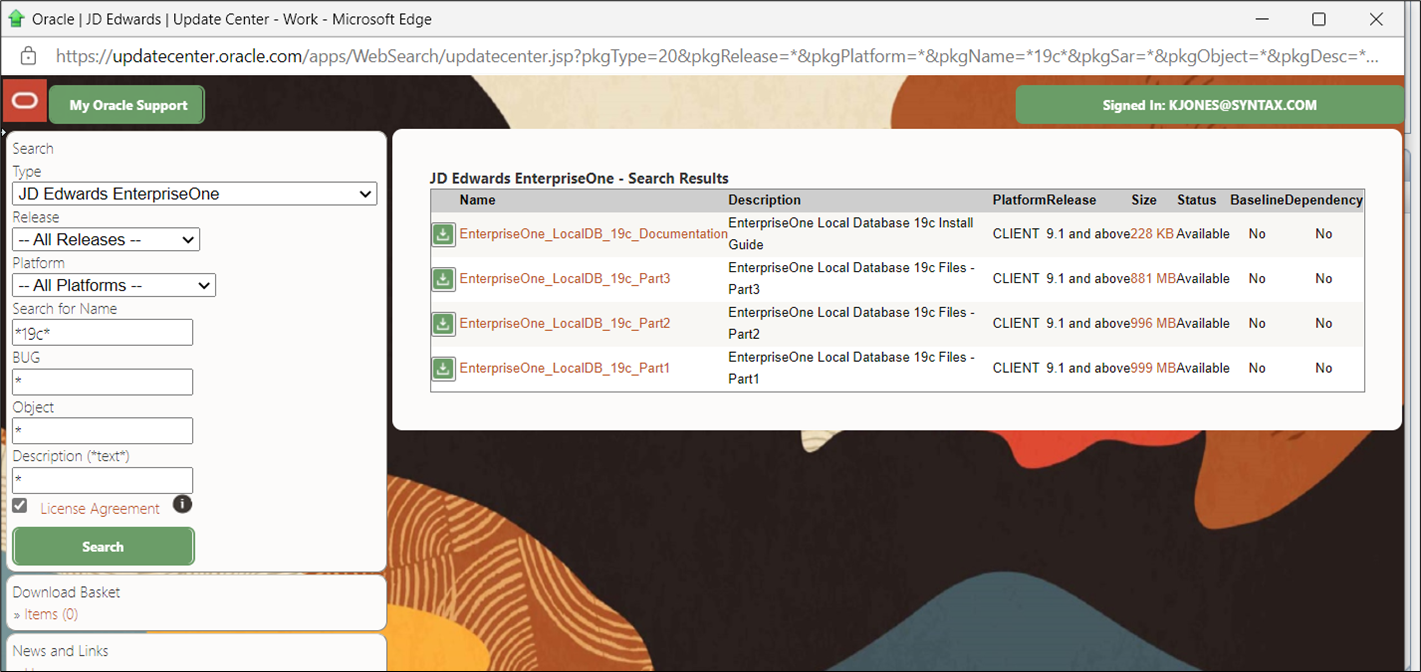This screenshot has height=672, width=1421.
Task: Click 'JD Edwards EnterpriseOne - Search Results' heading
Action: pyautogui.click(x=579, y=179)
